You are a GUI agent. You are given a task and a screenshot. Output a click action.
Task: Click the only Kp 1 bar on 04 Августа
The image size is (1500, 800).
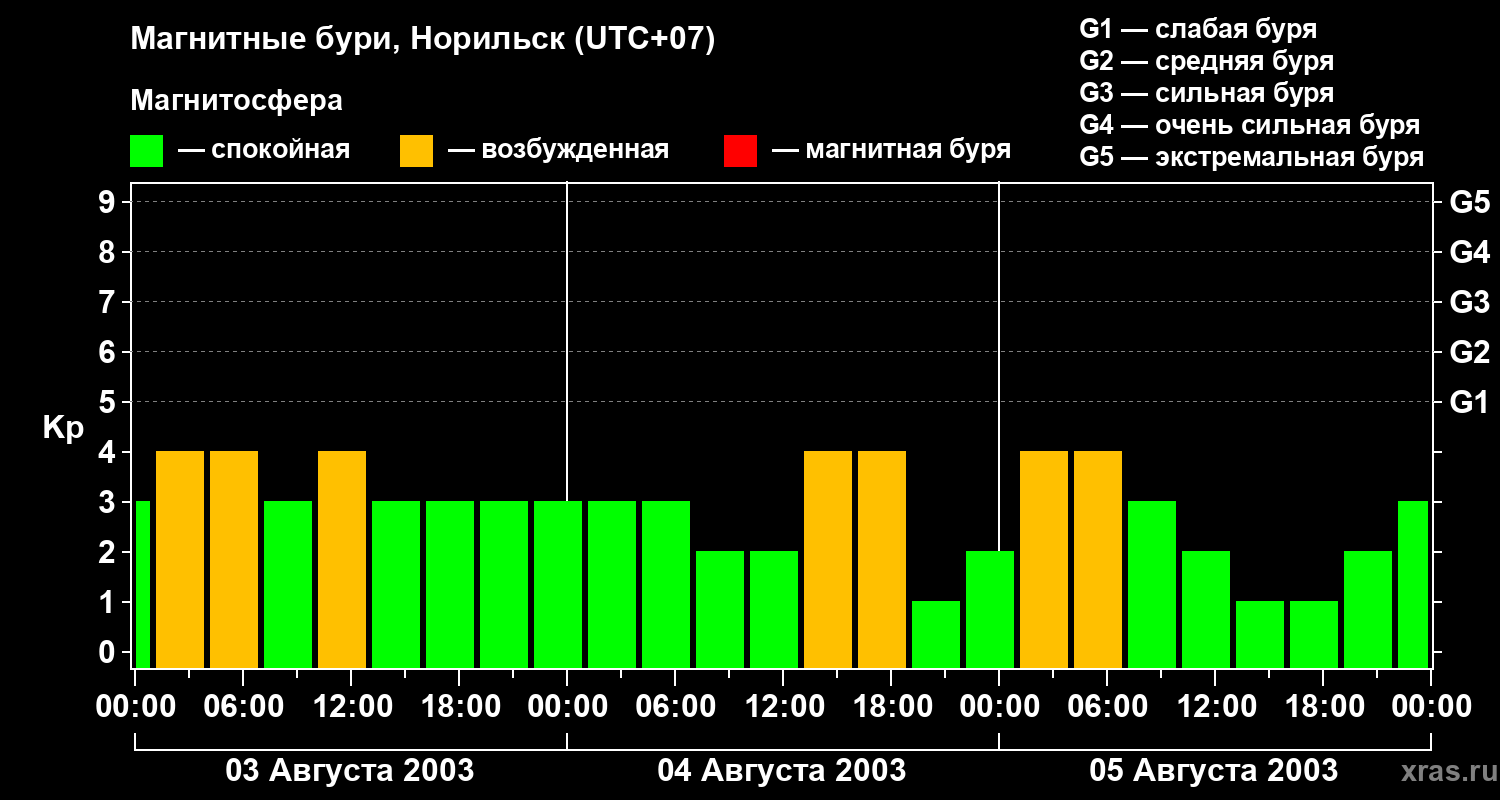coord(936,634)
